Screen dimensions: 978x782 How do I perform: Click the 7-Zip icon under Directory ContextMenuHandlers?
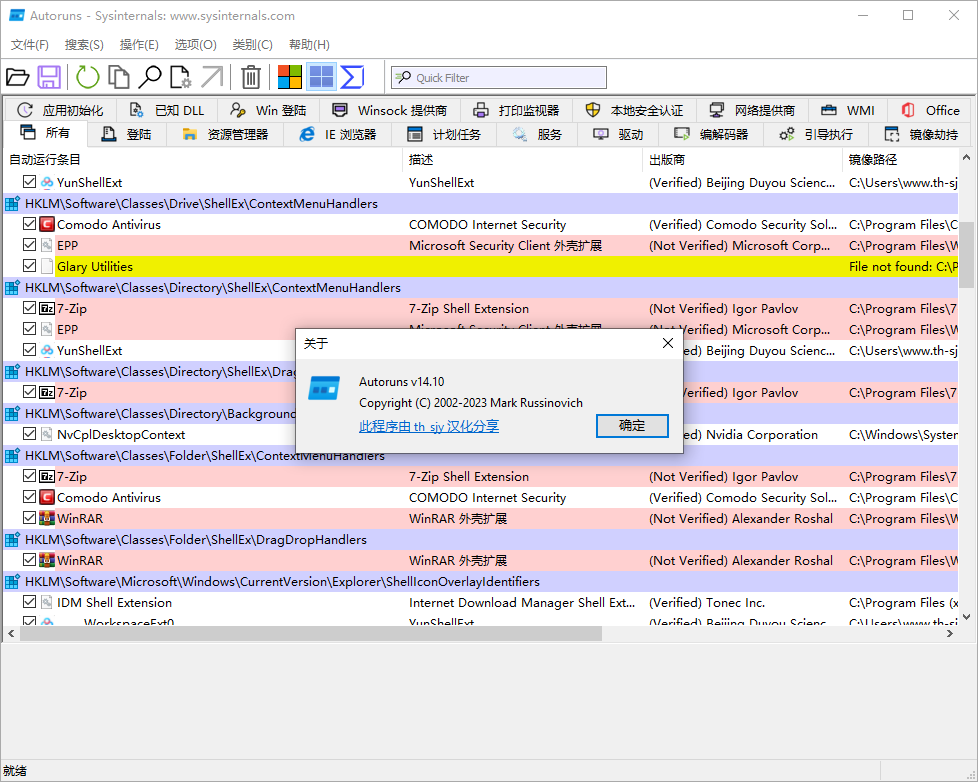tap(47, 308)
